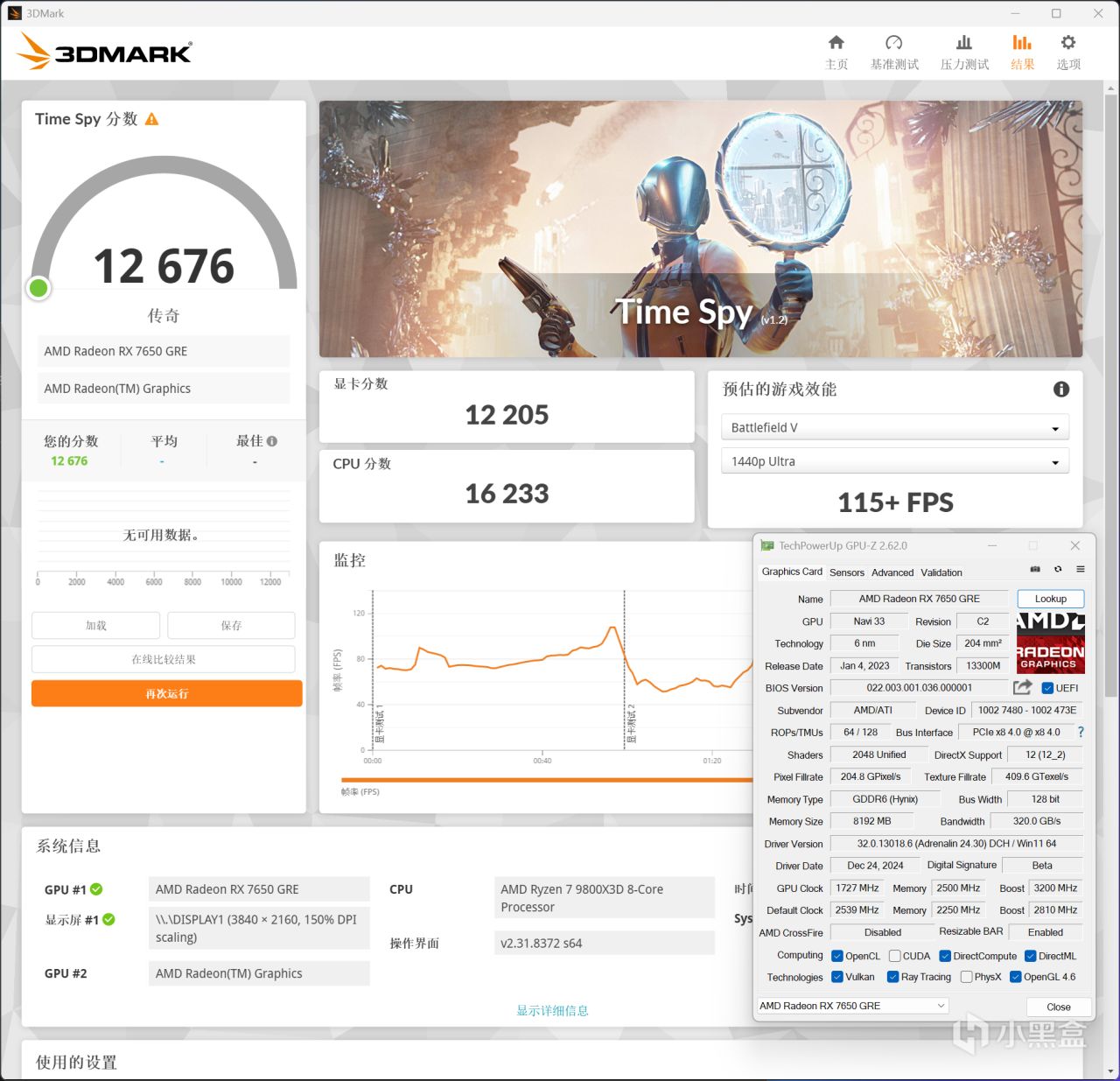This screenshot has height=1081, width=1120.
Task: Click the AMD Radeon(TM) Graphics row under score
Action: [x=164, y=389]
